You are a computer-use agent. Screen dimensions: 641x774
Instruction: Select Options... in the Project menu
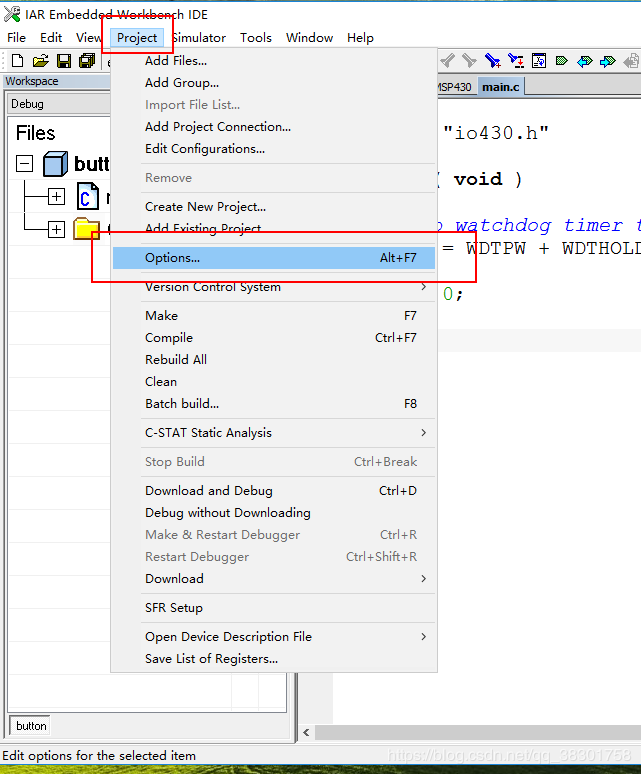pos(274,258)
